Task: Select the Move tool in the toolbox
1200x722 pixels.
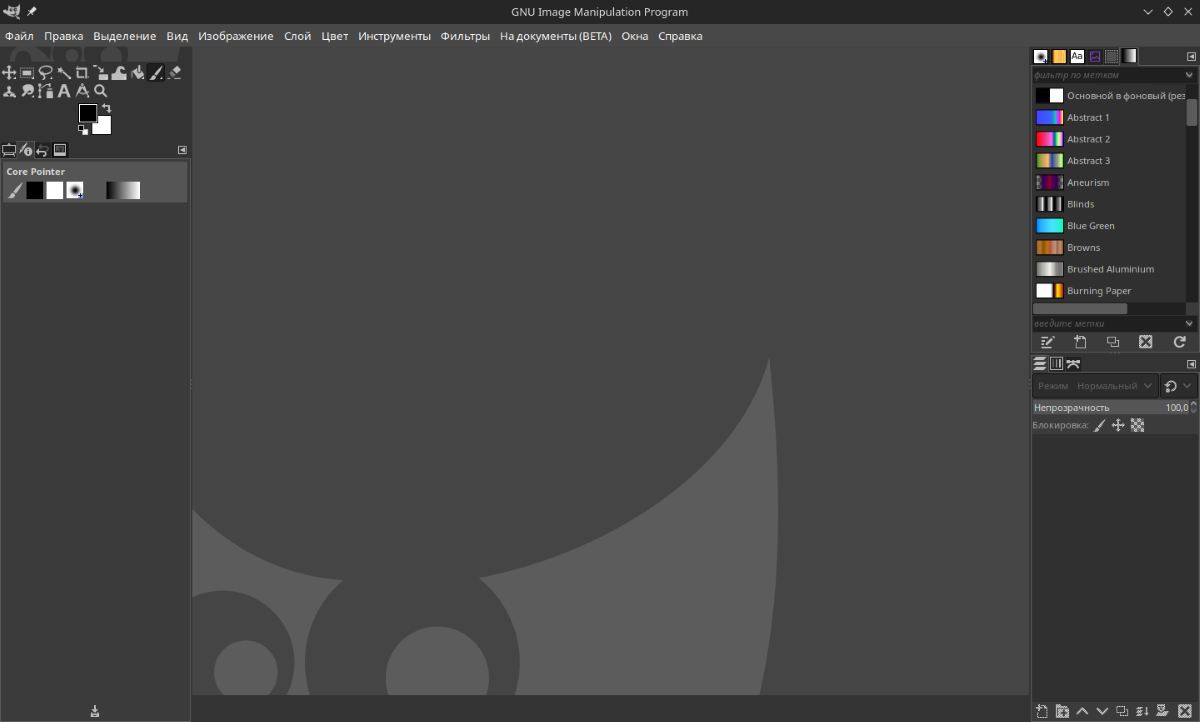Action: [x=9, y=72]
